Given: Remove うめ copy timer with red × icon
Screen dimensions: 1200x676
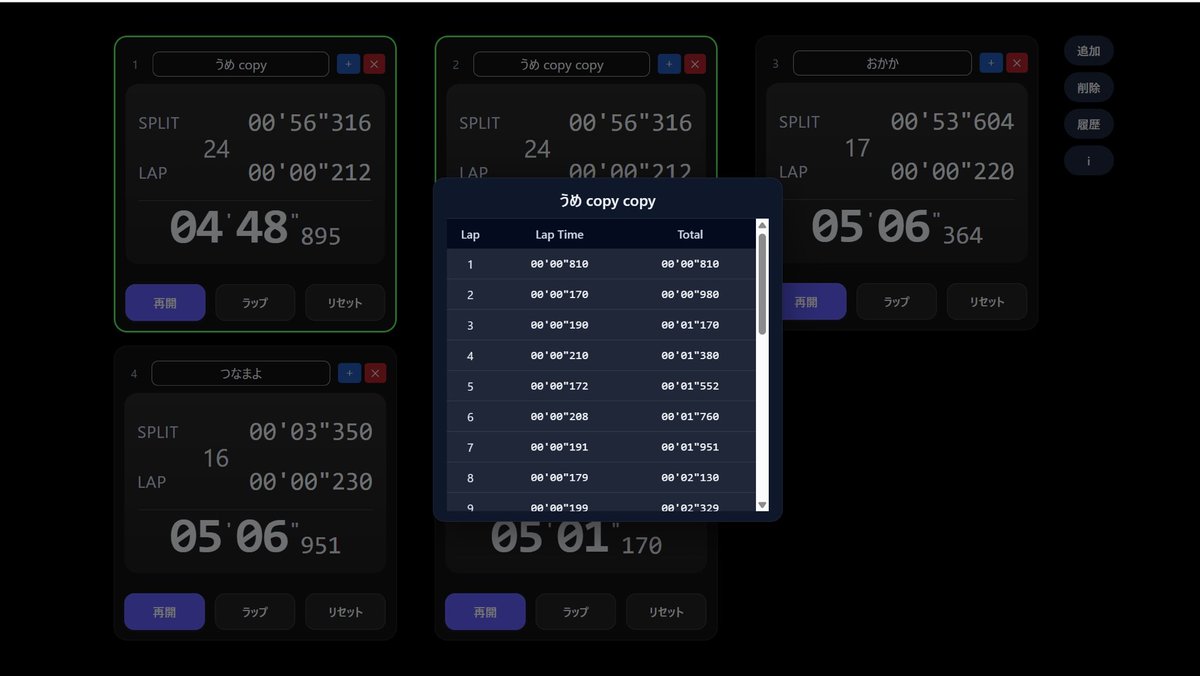Looking at the screenshot, I should [x=374, y=63].
